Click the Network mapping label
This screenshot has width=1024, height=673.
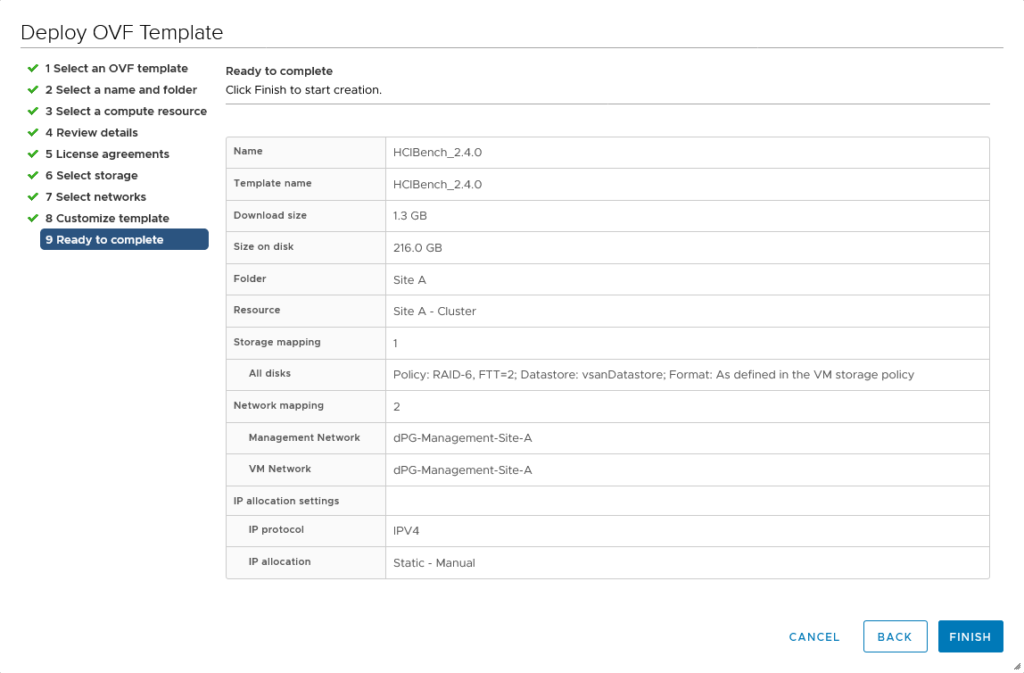[x=278, y=405]
